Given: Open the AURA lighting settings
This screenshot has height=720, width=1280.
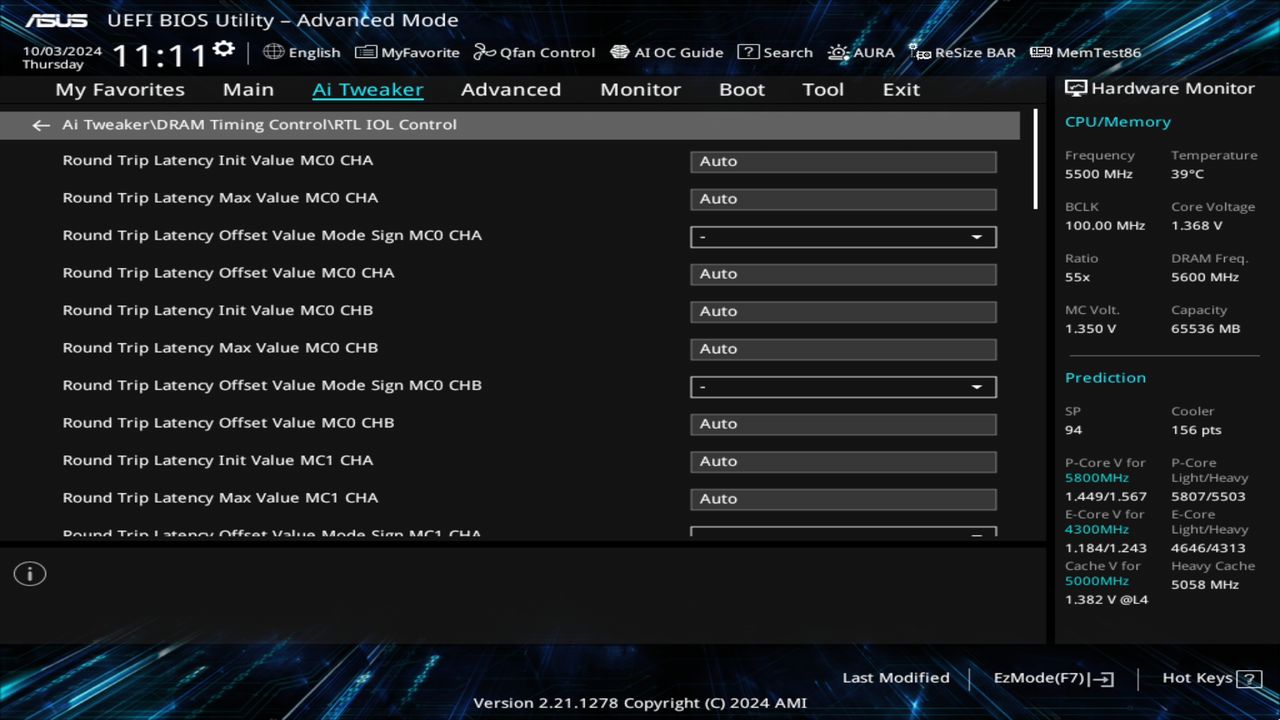Looking at the screenshot, I should pyautogui.click(x=860, y=52).
